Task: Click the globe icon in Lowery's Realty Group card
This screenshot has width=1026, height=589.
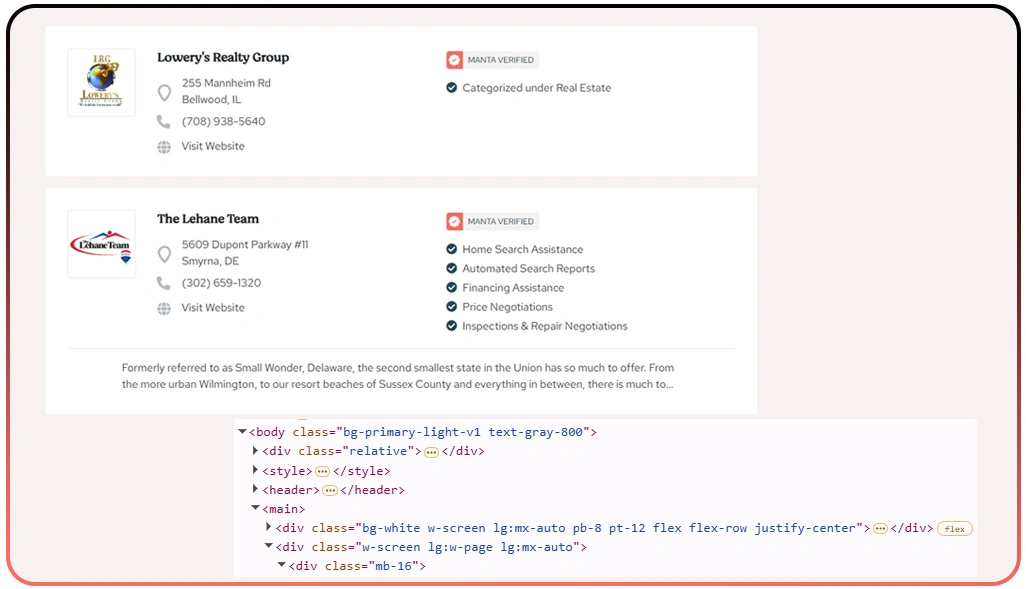Action: [x=164, y=147]
